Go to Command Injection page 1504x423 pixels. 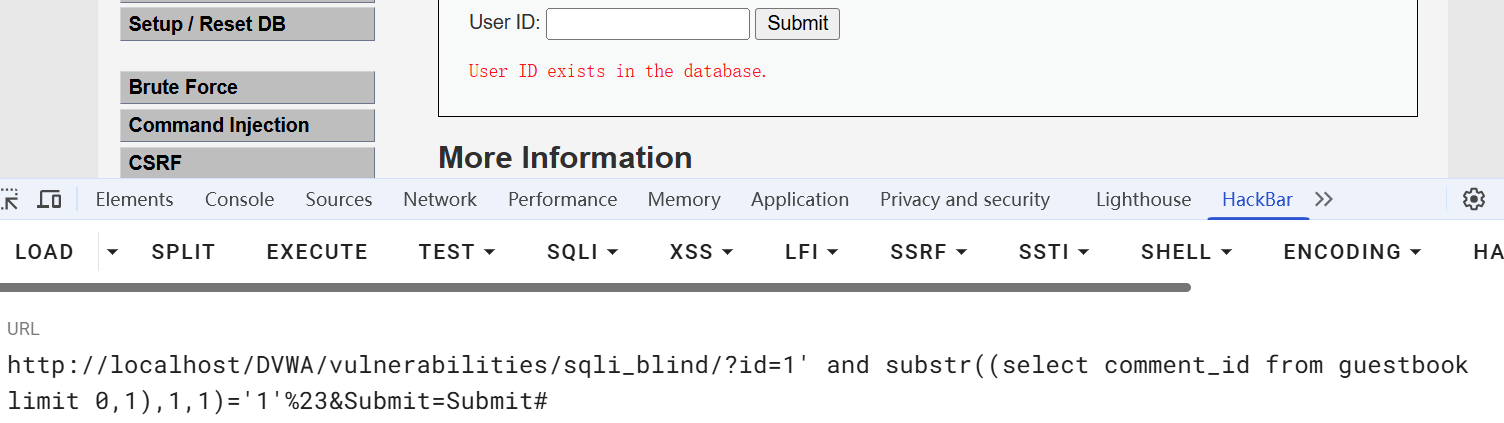coord(247,125)
